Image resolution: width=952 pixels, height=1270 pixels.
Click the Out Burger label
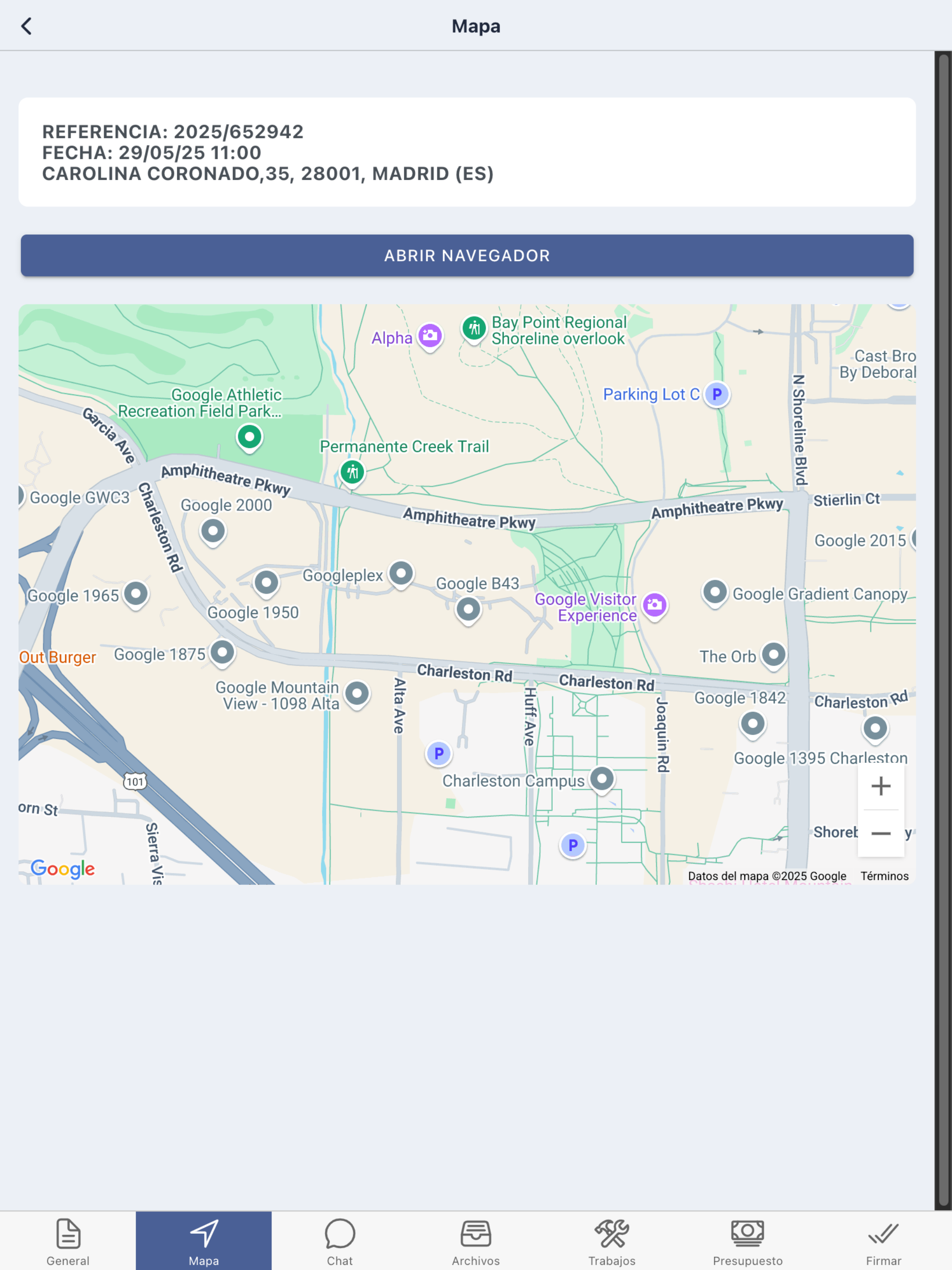click(58, 657)
